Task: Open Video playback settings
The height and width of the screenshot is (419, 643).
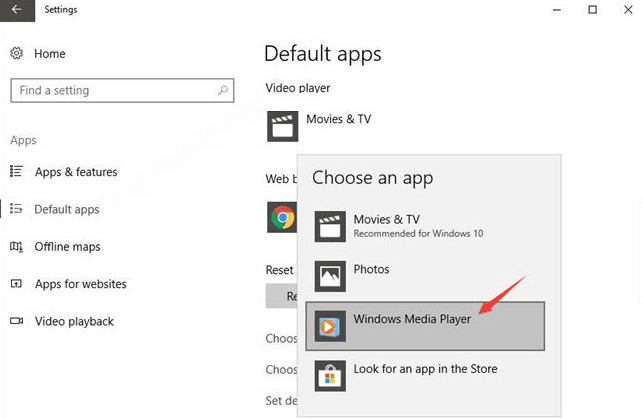Action: (74, 321)
